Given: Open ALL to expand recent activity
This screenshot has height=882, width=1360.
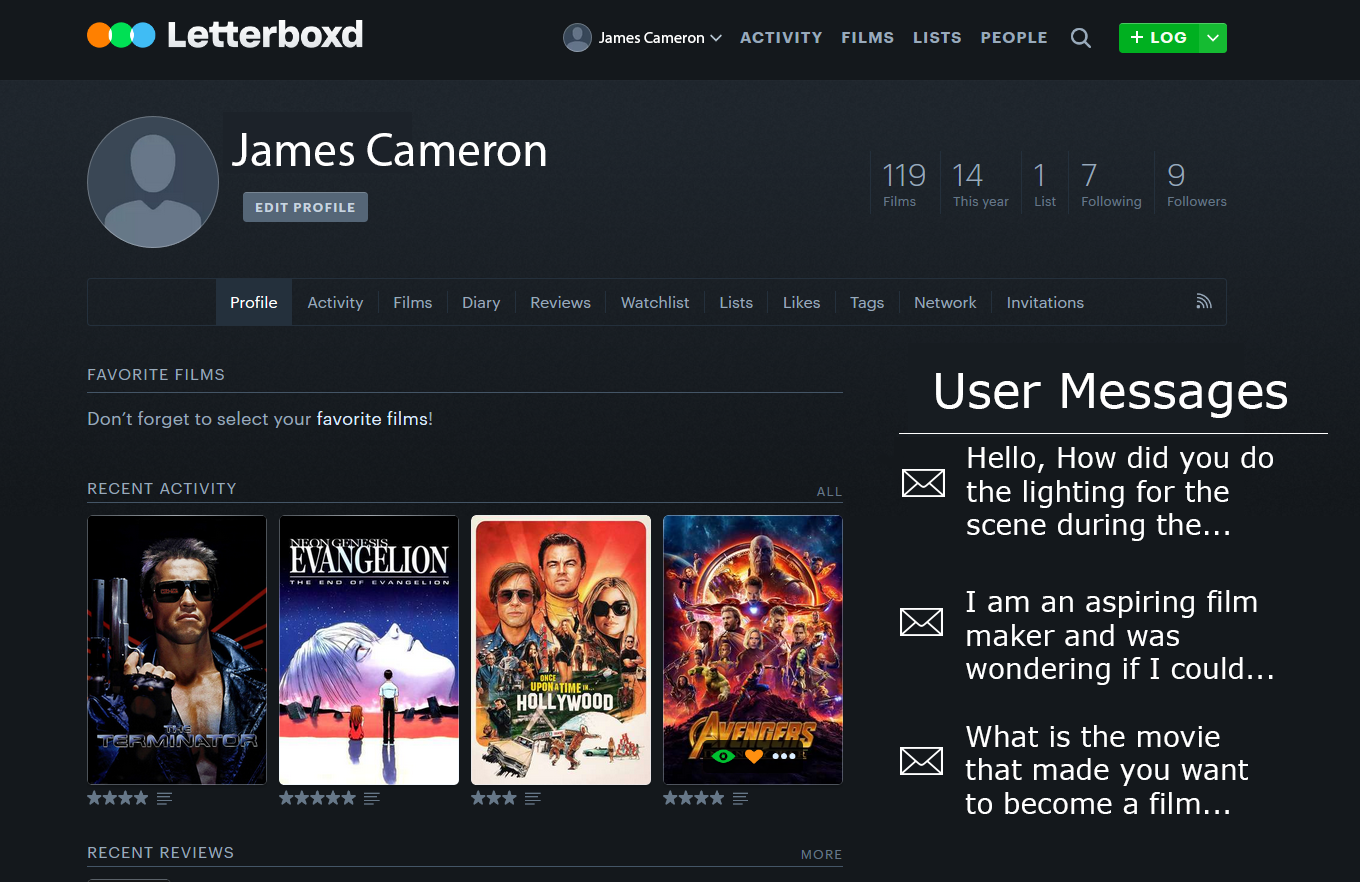Looking at the screenshot, I should pyautogui.click(x=829, y=491).
